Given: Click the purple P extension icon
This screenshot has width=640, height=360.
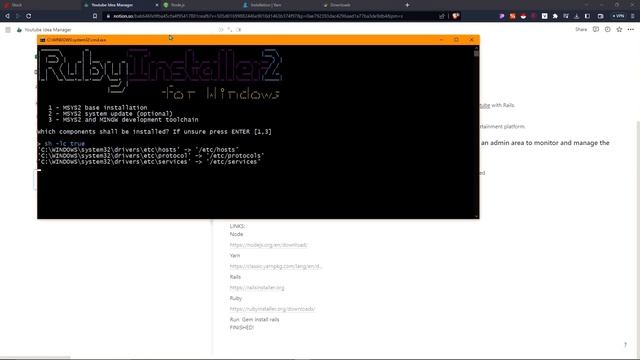Looking at the screenshot, I should click(x=502, y=16).
